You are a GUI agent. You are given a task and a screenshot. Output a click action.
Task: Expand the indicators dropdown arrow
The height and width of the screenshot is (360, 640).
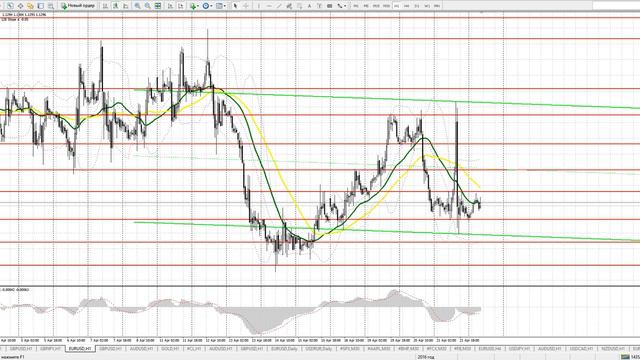198,6
